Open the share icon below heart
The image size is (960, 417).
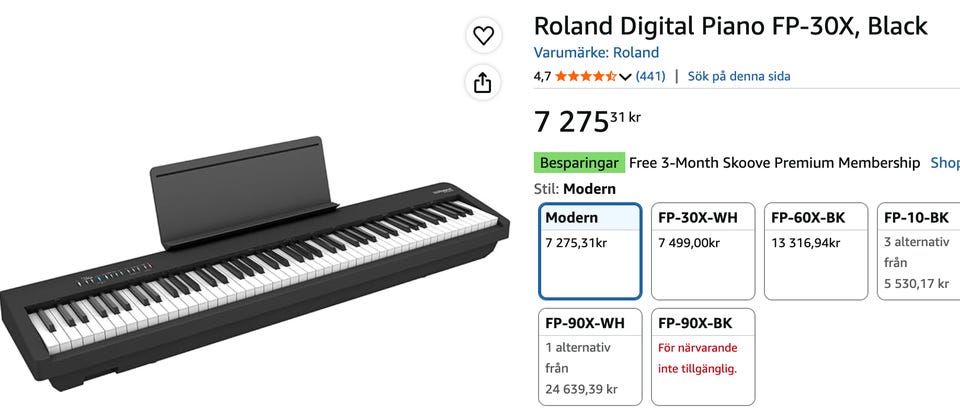coord(484,83)
